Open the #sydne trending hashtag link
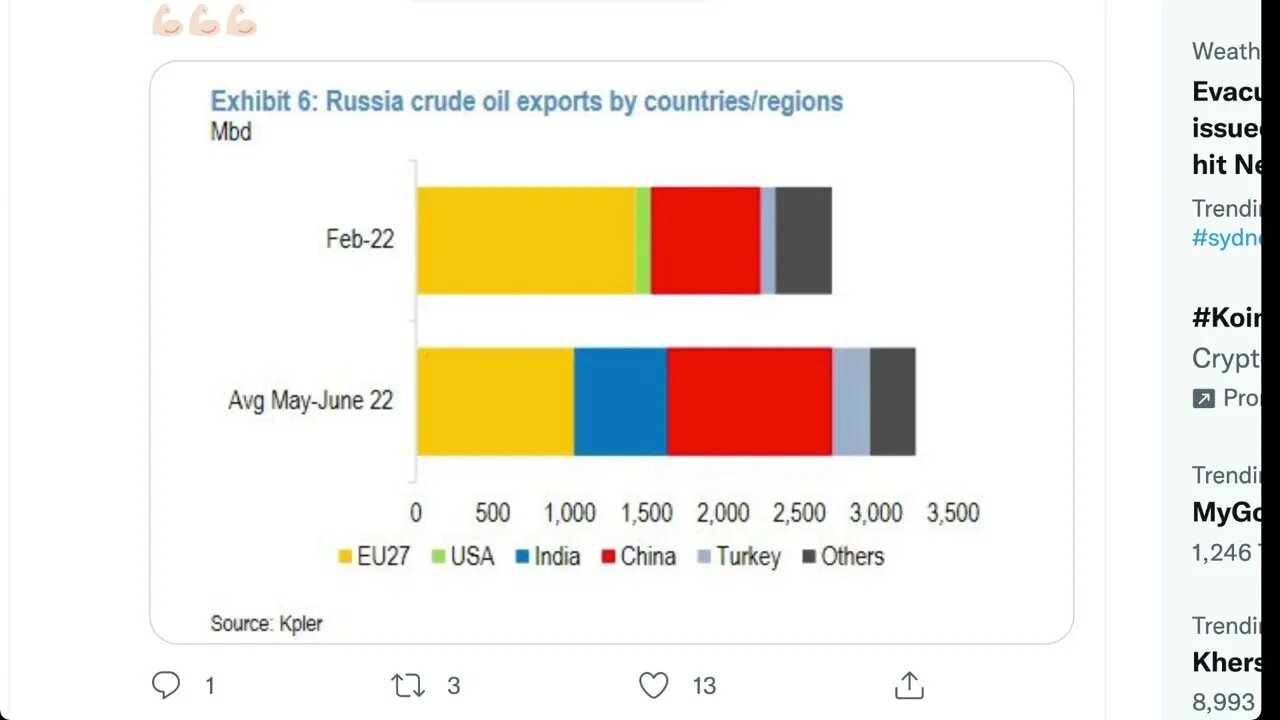 point(1227,238)
